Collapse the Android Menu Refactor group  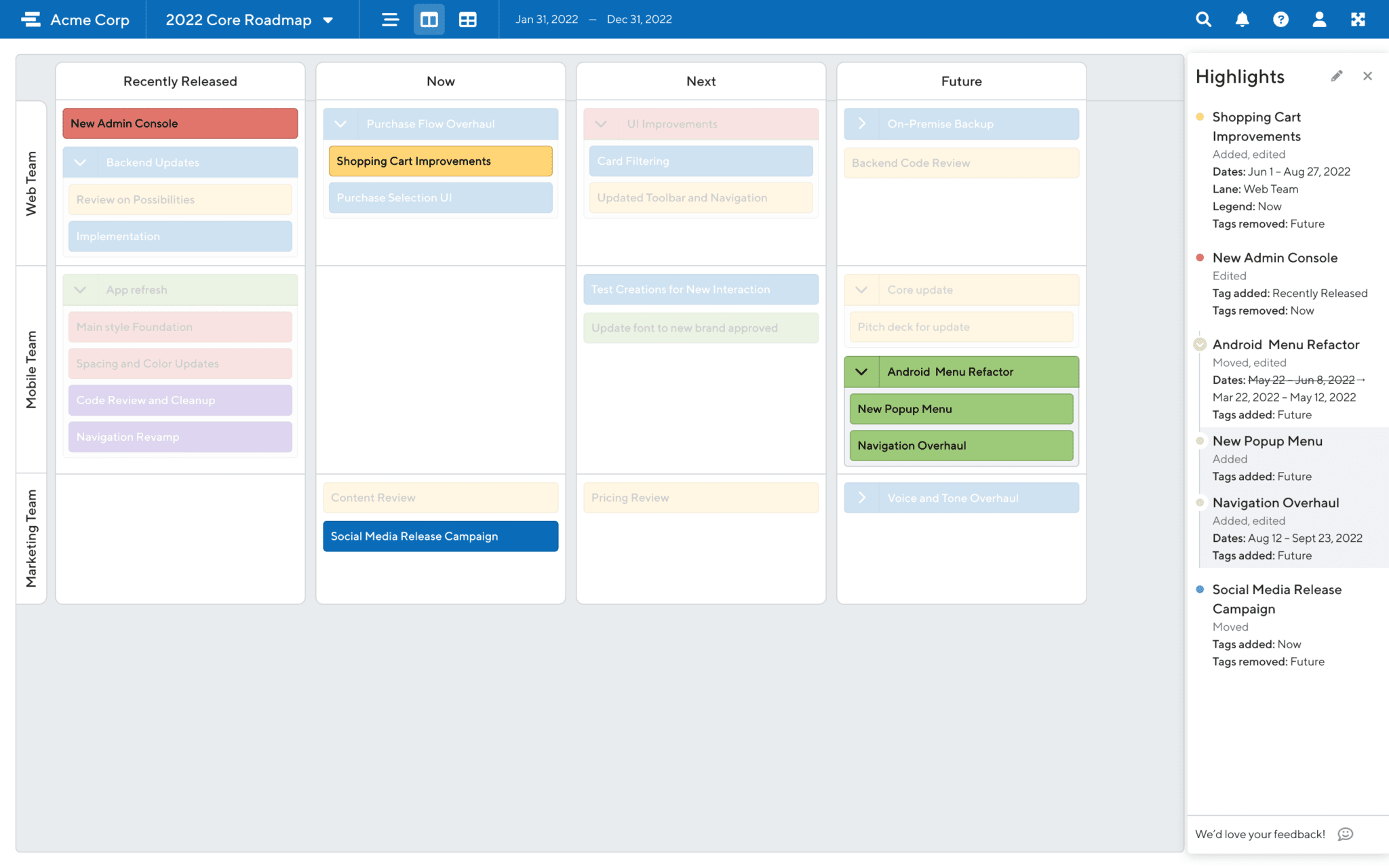(861, 372)
